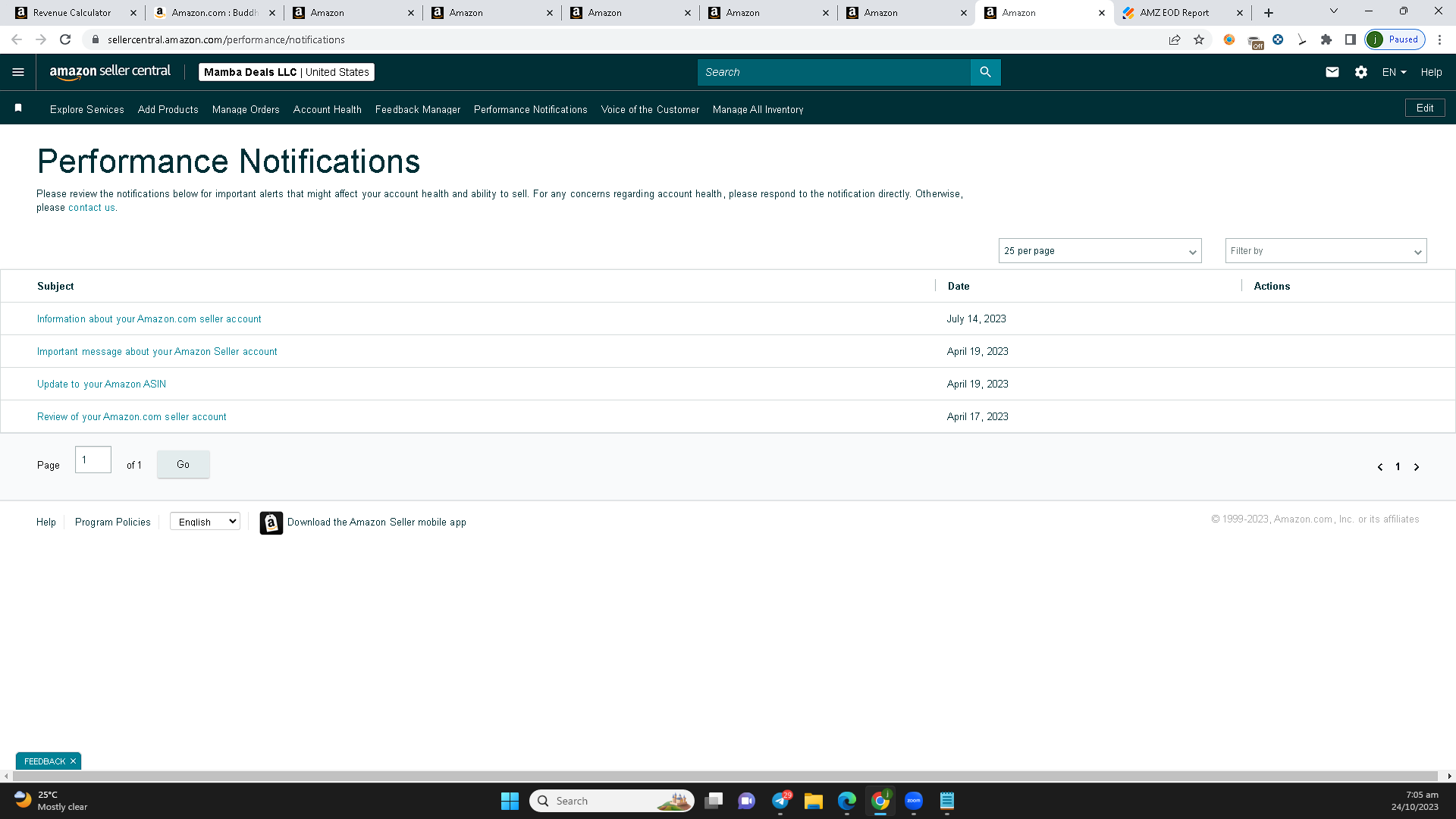Open Telegram from the taskbar
1456x819 pixels.
(x=780, y=801)
